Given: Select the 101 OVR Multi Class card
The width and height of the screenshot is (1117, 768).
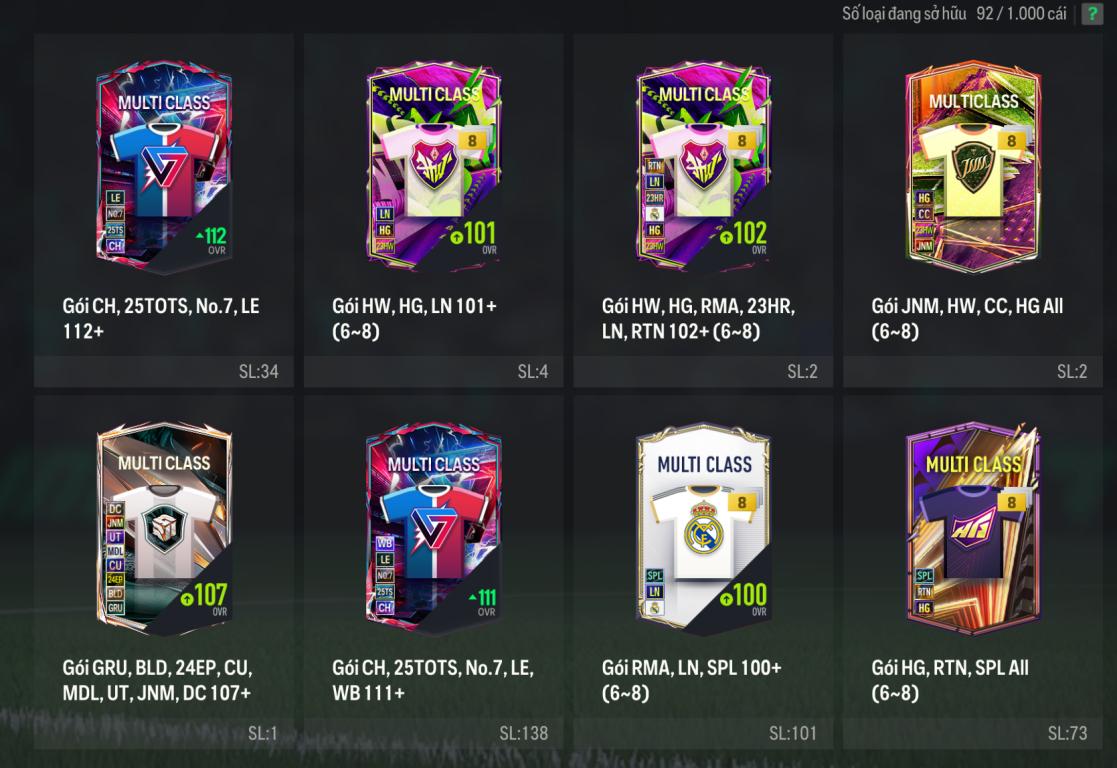Looking at the screenshot, I should (x=433, y=167).
